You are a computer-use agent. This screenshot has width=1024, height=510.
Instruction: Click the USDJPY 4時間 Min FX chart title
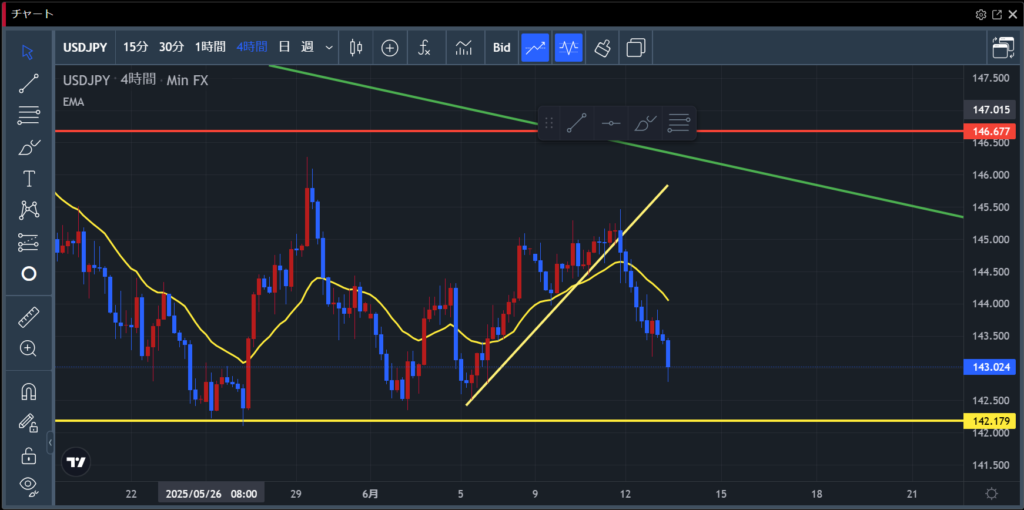point(135,80)
